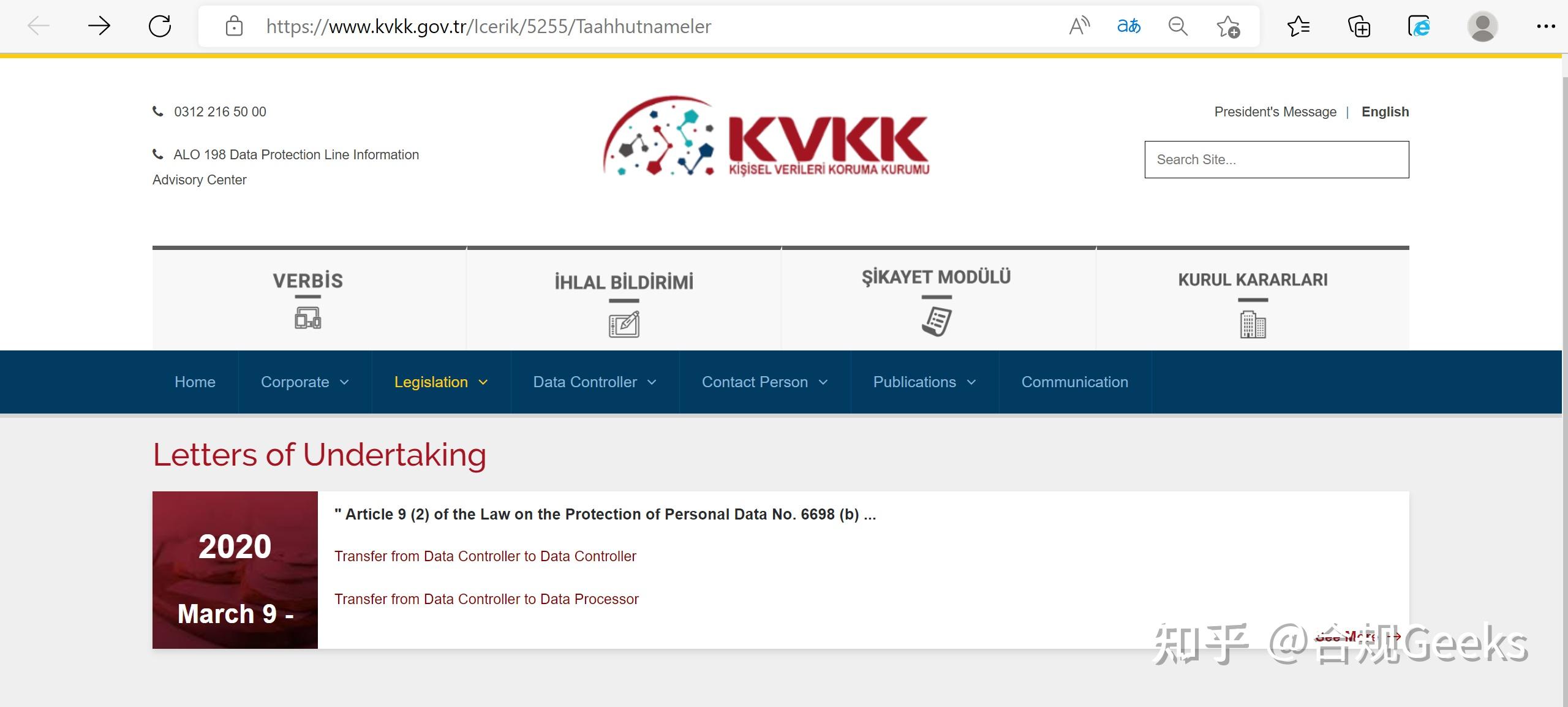Switch site language to English
The image size is (1568, 707).
click(x=1385, y=112)
